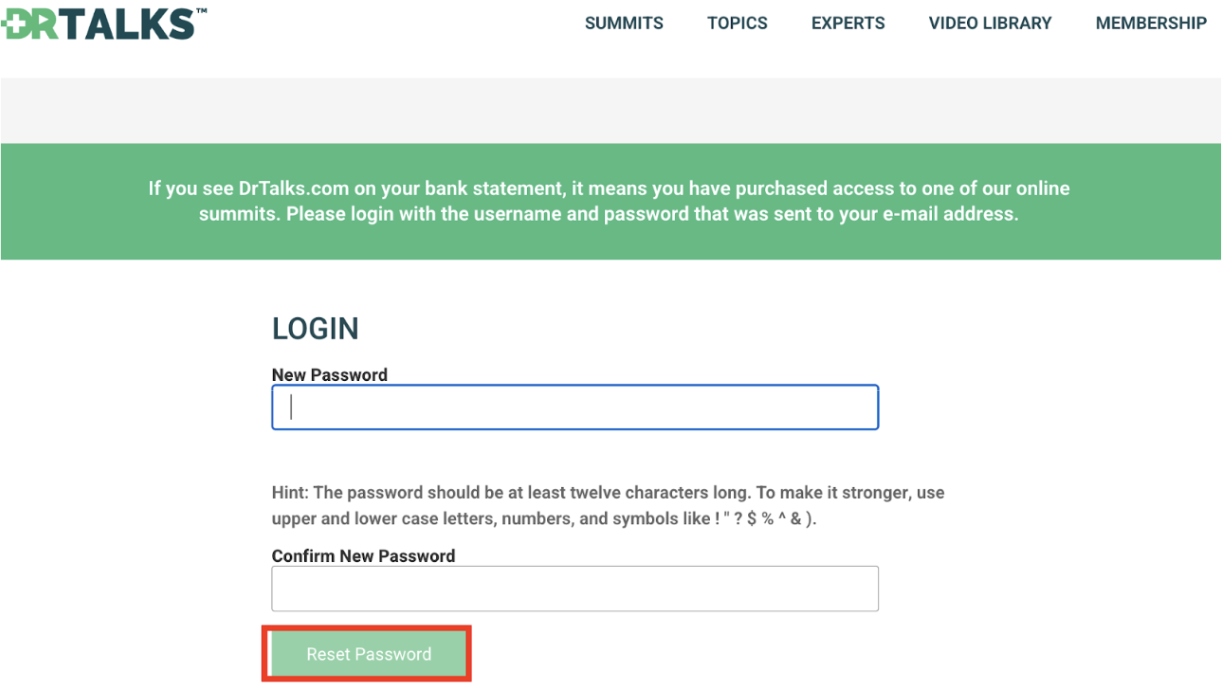This screenshot has width=1226, height=690.
Task: Click the green bank statement notice banner
Action: pos(610,201)
